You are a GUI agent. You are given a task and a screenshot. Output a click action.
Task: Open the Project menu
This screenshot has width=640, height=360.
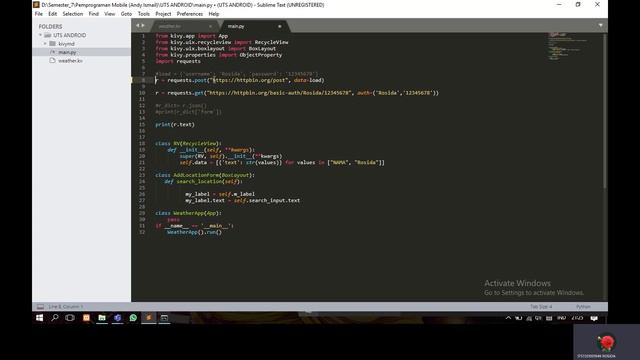(163, 14)
